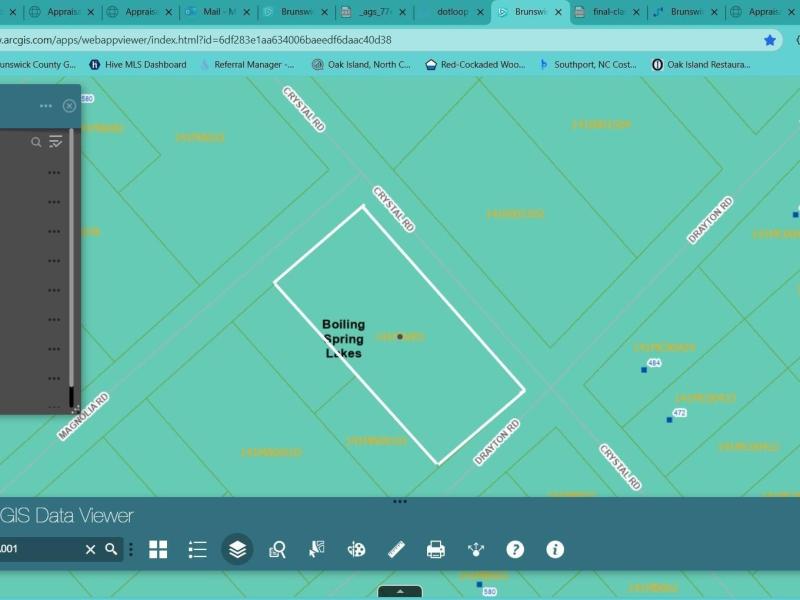Close the layer list panel
Viewport: 800px width, 600px height.
69,106
